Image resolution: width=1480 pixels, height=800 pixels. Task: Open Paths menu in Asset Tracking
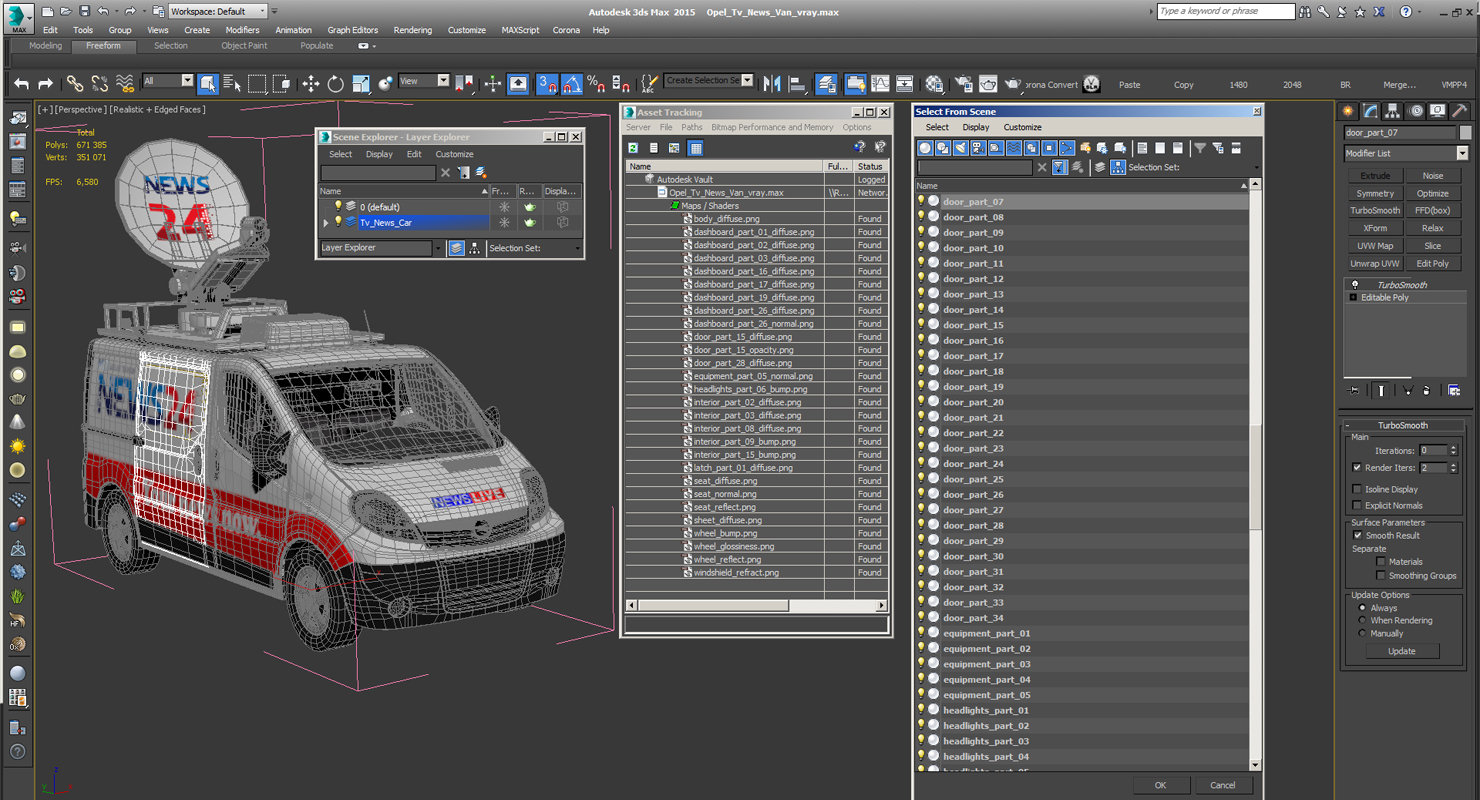[x=692, y=127]
